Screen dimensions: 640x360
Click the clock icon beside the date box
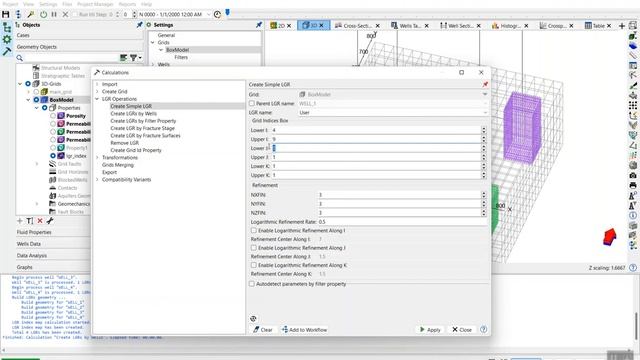tap(218, 14)
